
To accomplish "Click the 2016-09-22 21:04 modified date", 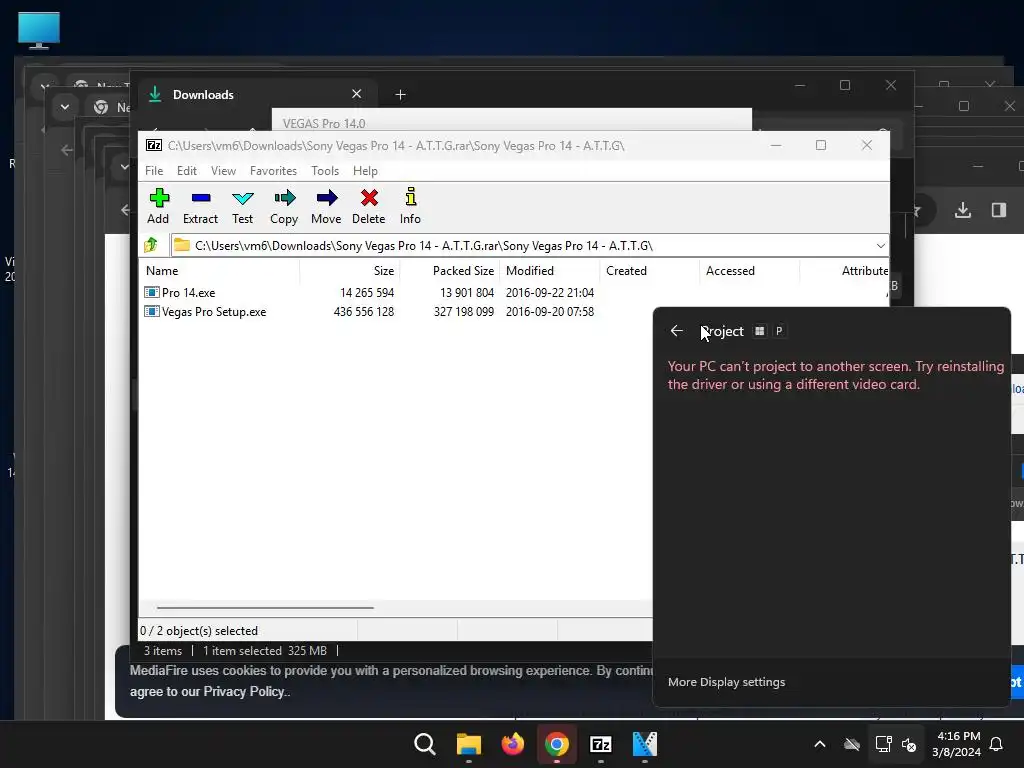I will [550, 293].
